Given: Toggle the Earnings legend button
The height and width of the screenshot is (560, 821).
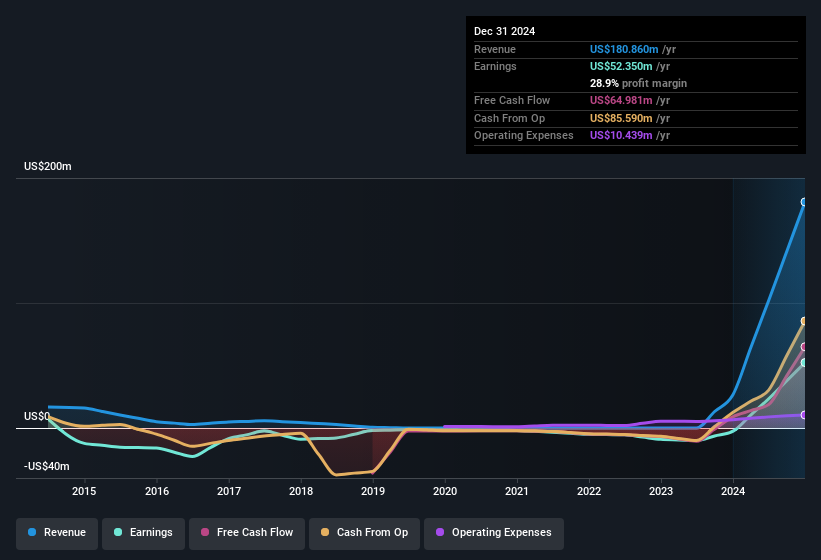Looking at the screenshot, I should pyautogui.click(x=143, y=533).
